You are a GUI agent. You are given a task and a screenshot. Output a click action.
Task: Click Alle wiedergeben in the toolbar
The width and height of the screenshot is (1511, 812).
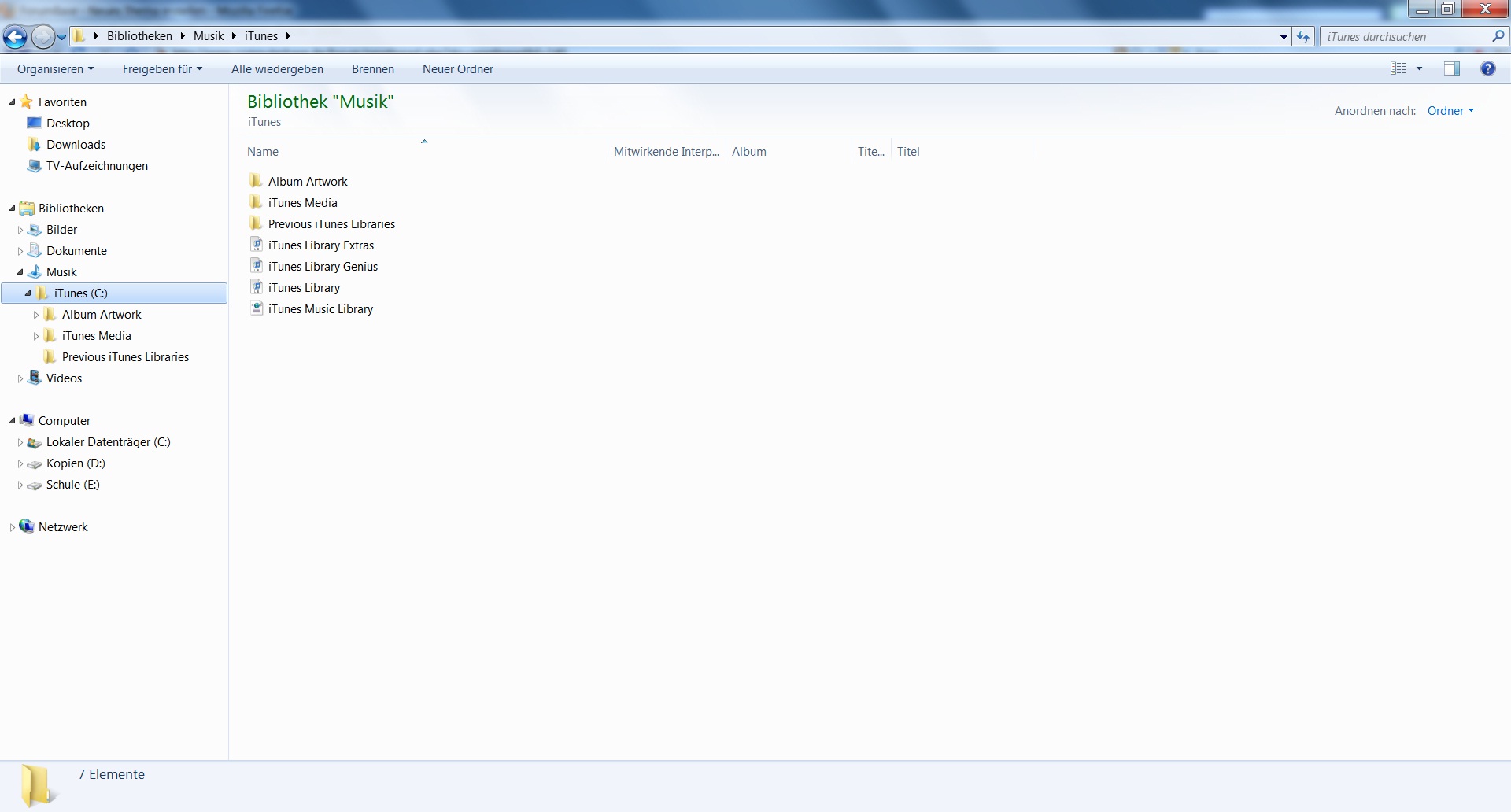pos(277,69)
